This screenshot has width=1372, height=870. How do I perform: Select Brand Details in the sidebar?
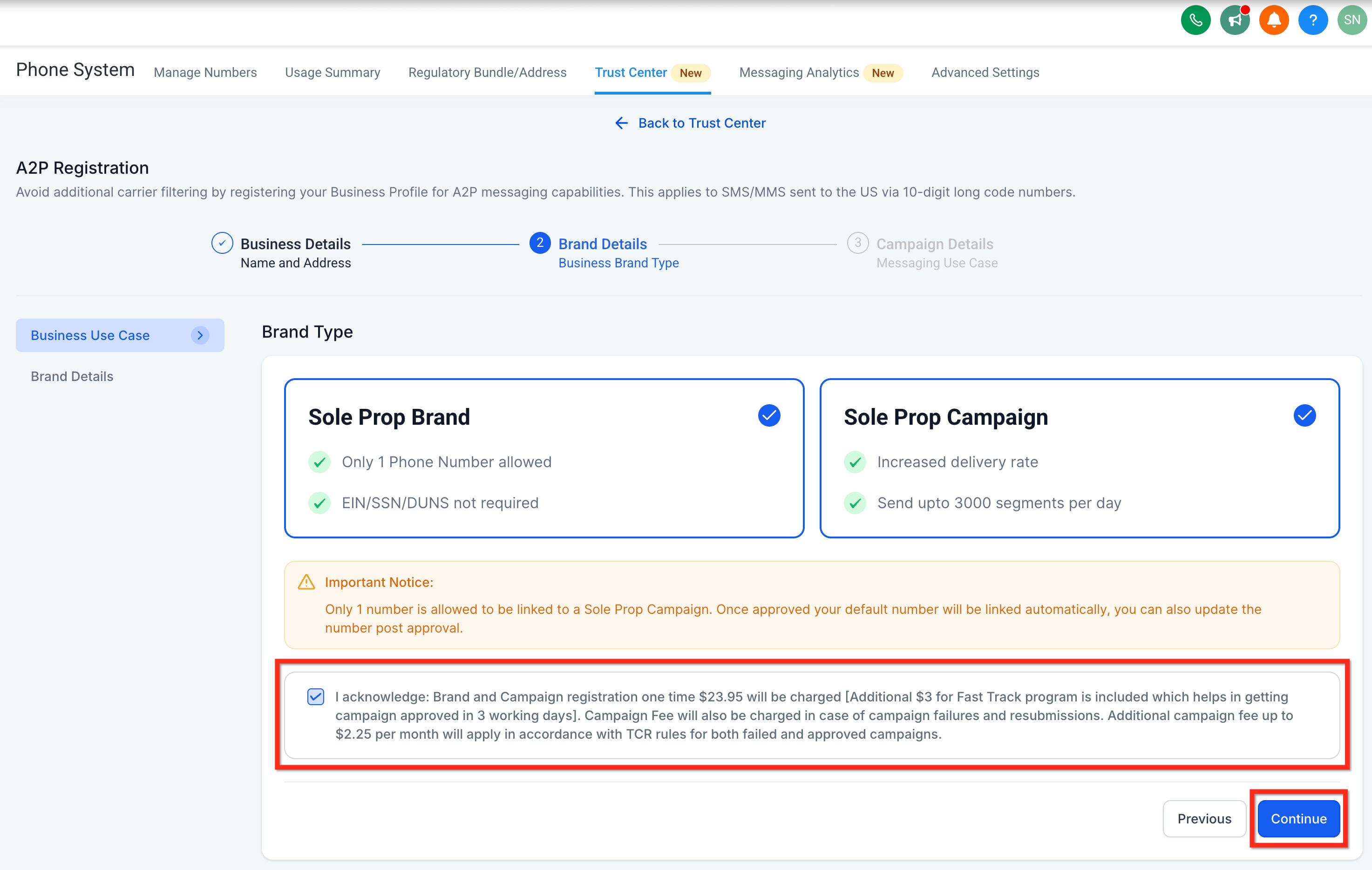(72, 376)
